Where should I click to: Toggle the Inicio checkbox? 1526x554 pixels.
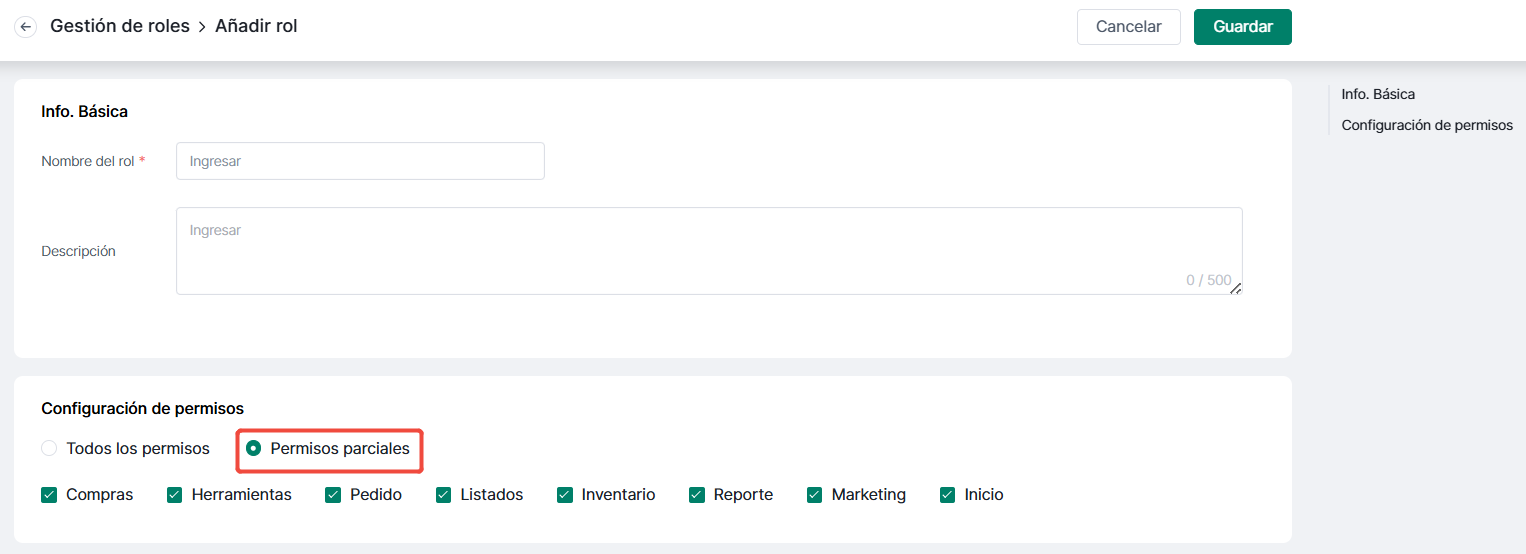948,494
